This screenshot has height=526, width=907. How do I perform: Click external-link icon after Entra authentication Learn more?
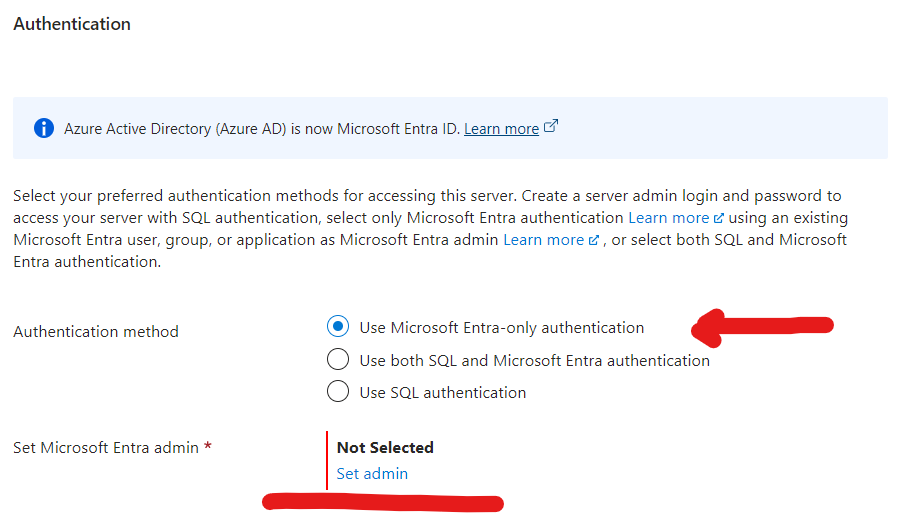coord(718,218)
